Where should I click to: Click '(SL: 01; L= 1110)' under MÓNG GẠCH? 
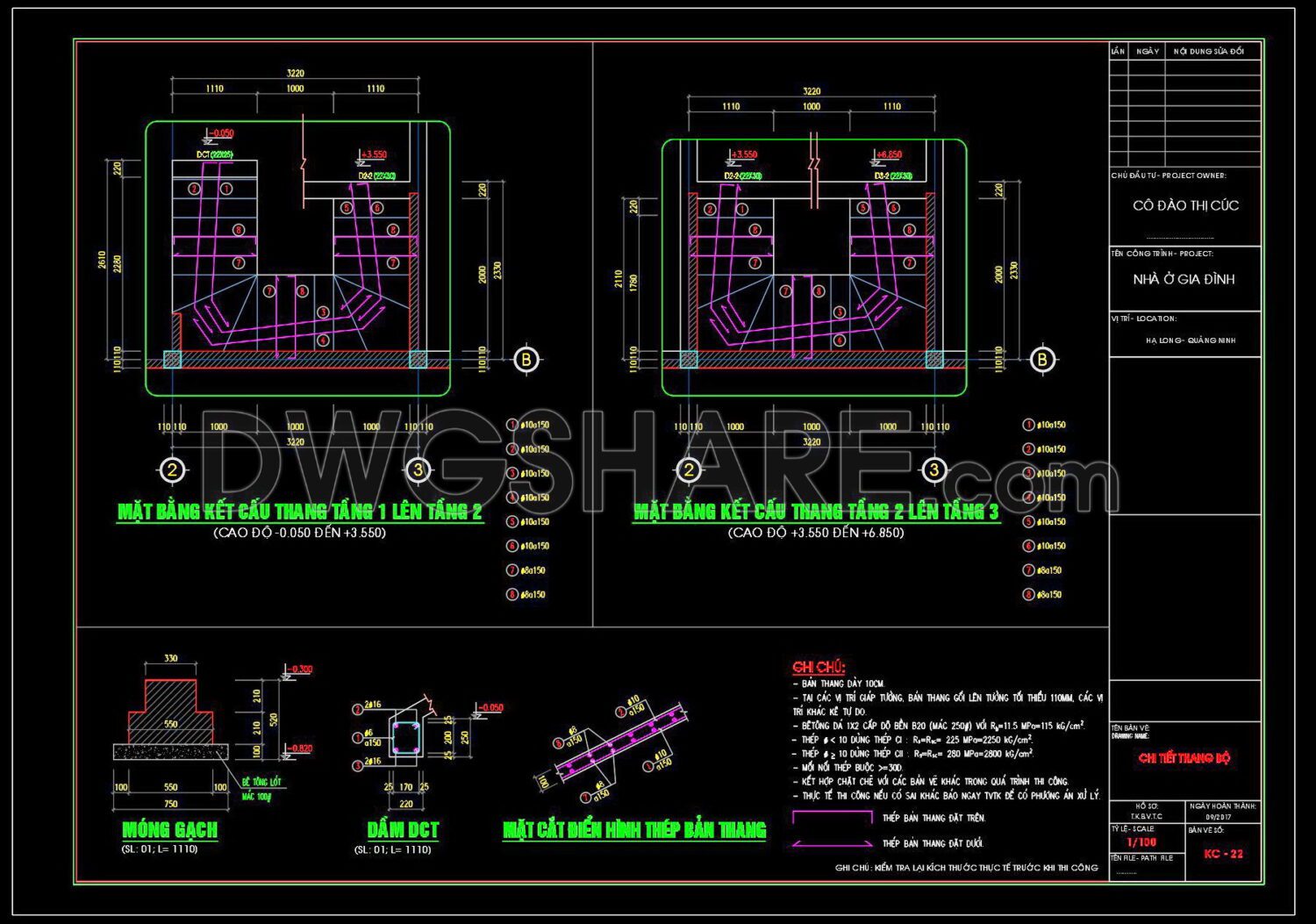coord(160,849)
